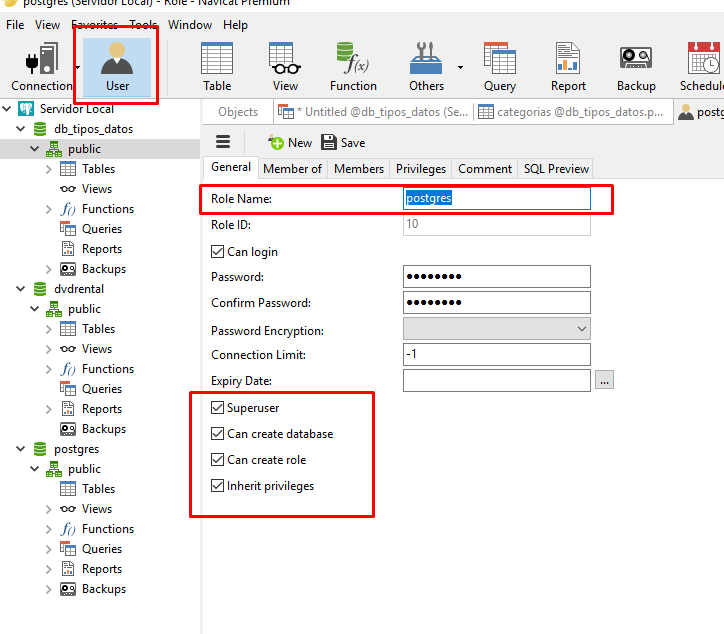Toggle Can create database checkbox

(217, 434)
